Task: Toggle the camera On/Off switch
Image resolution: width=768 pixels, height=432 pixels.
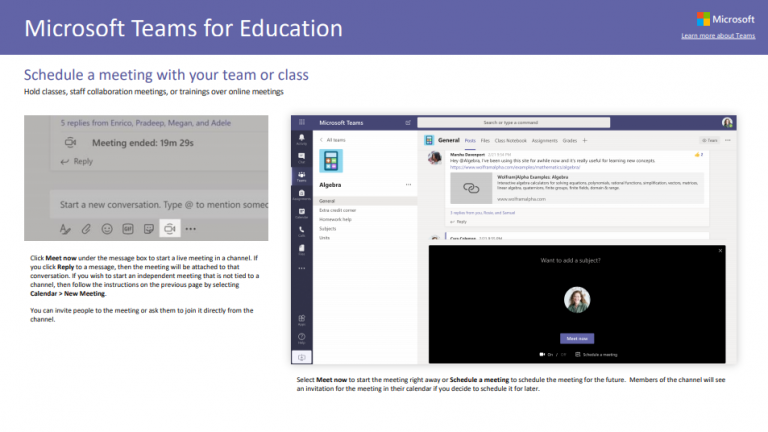Action: point(552,355)
